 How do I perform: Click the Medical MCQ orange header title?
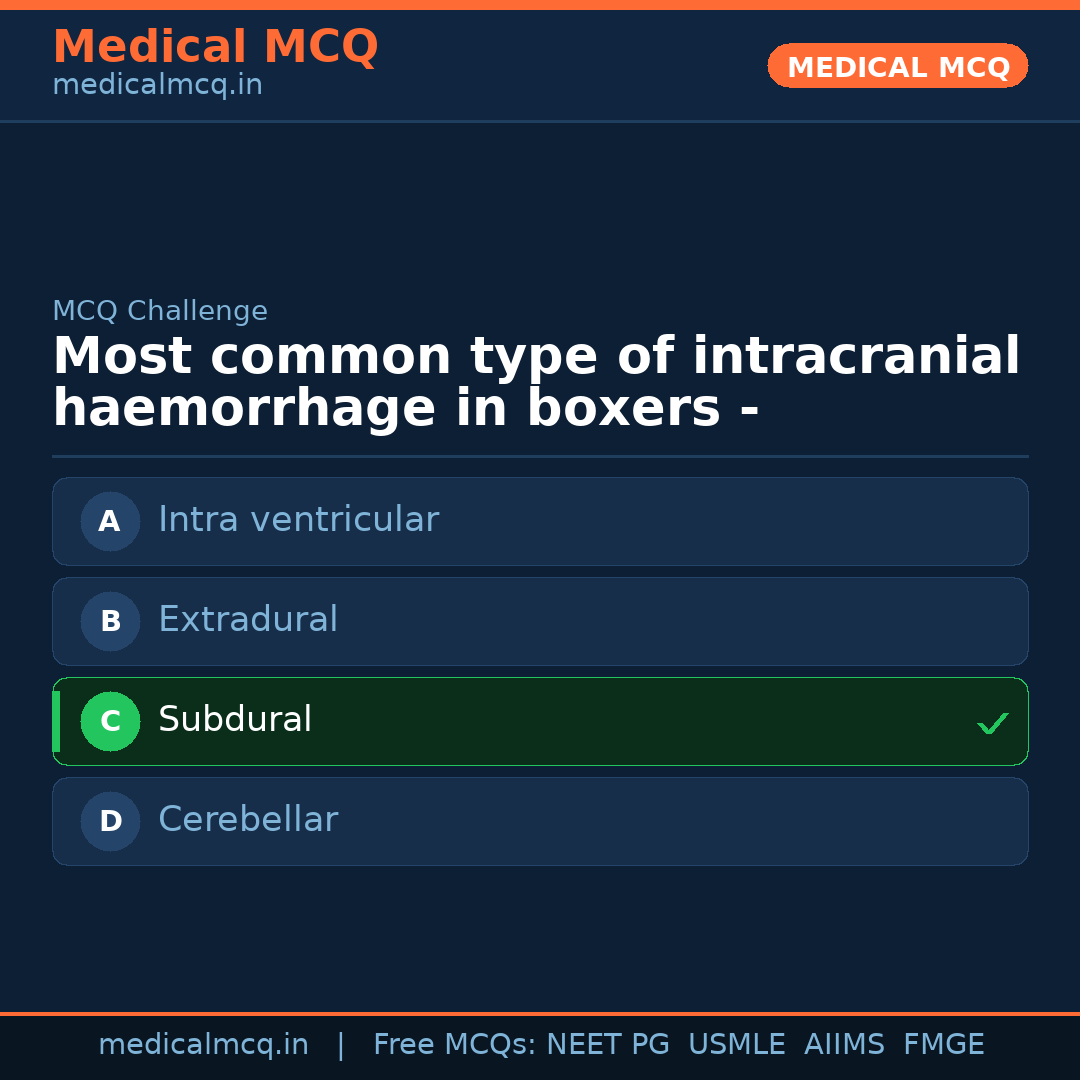(215, 47)
